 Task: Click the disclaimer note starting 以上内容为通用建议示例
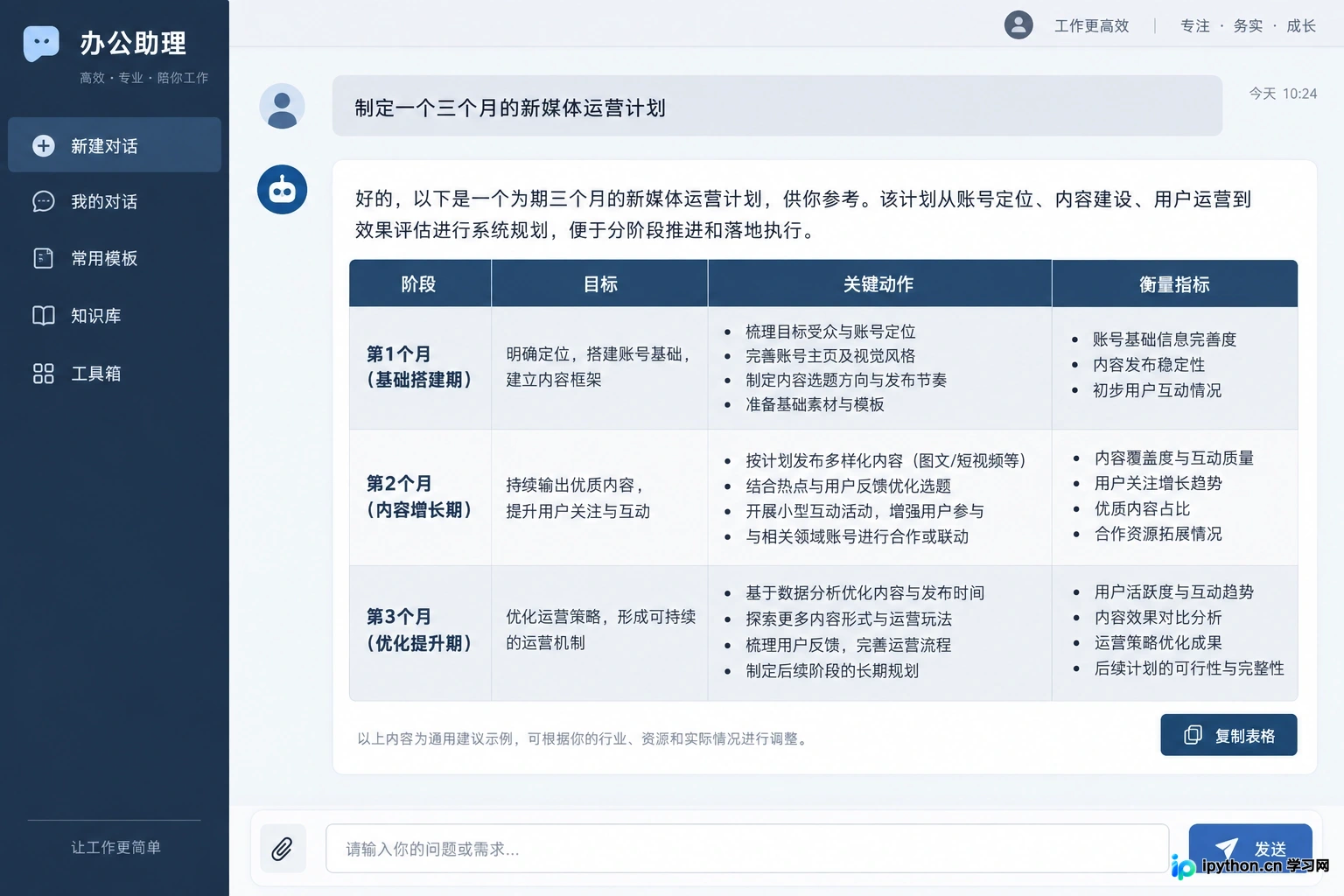coord(584,738)
